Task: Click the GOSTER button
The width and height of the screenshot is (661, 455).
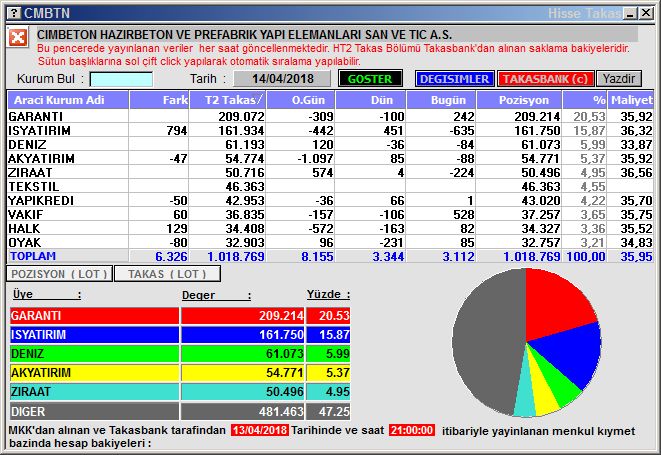Action: (x=370, y=79)
